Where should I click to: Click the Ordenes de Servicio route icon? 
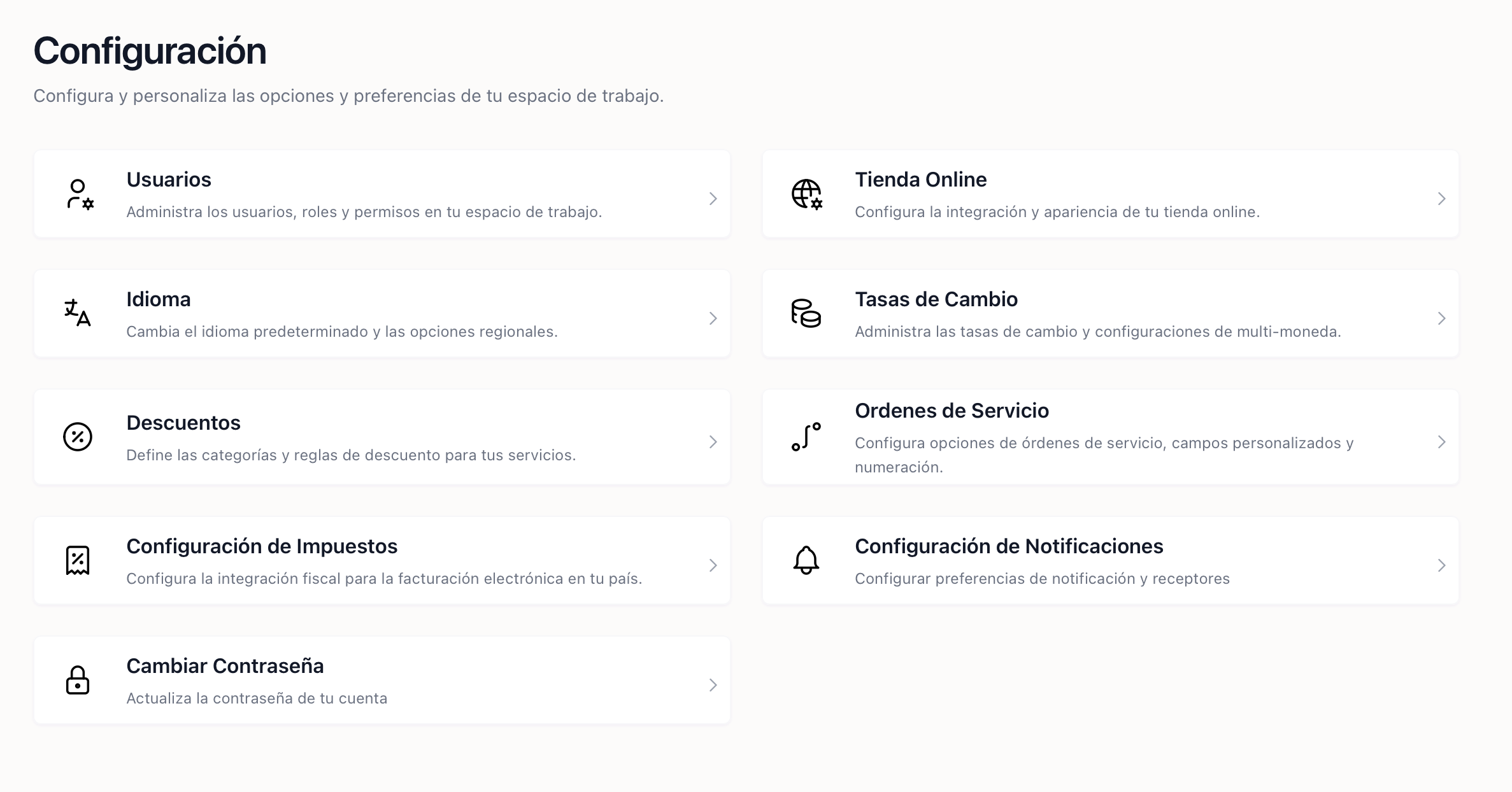pyautogui.click(x=806, y=437)
